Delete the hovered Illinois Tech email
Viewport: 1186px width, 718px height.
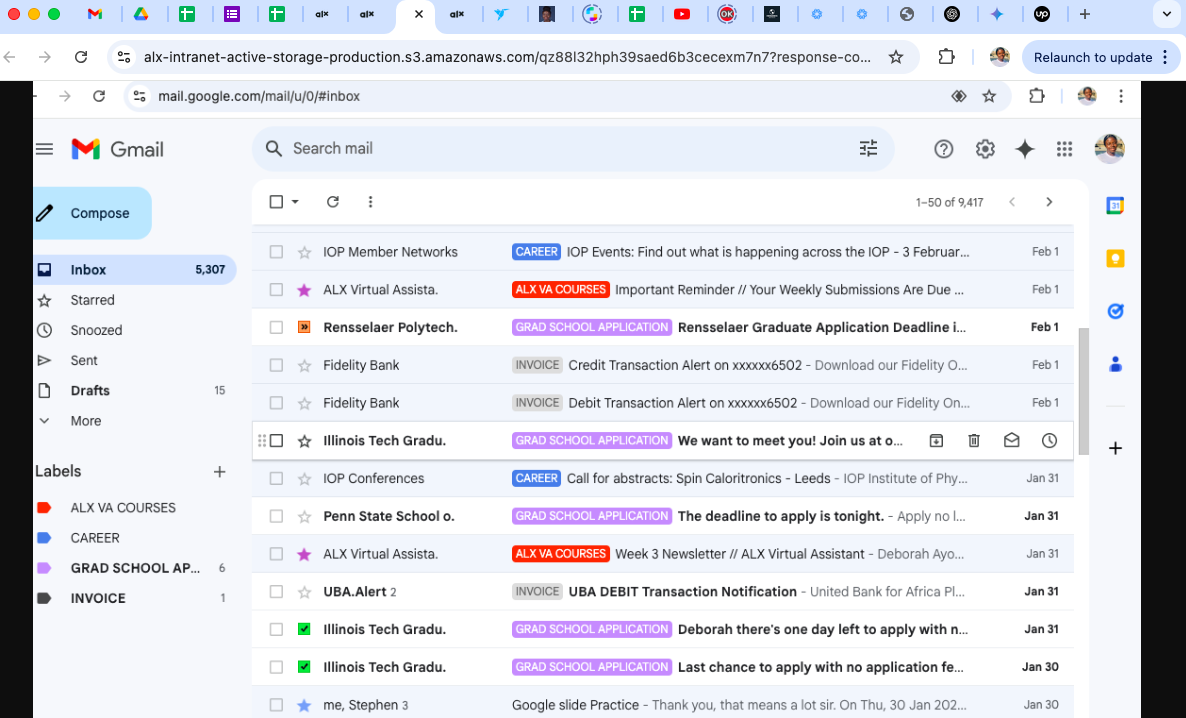click(974, 441)
